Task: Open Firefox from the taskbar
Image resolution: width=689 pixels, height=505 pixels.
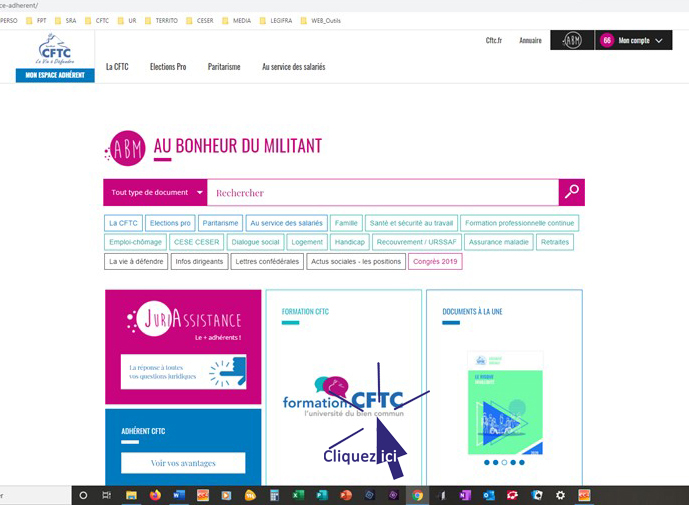Action: coord(155,495)
